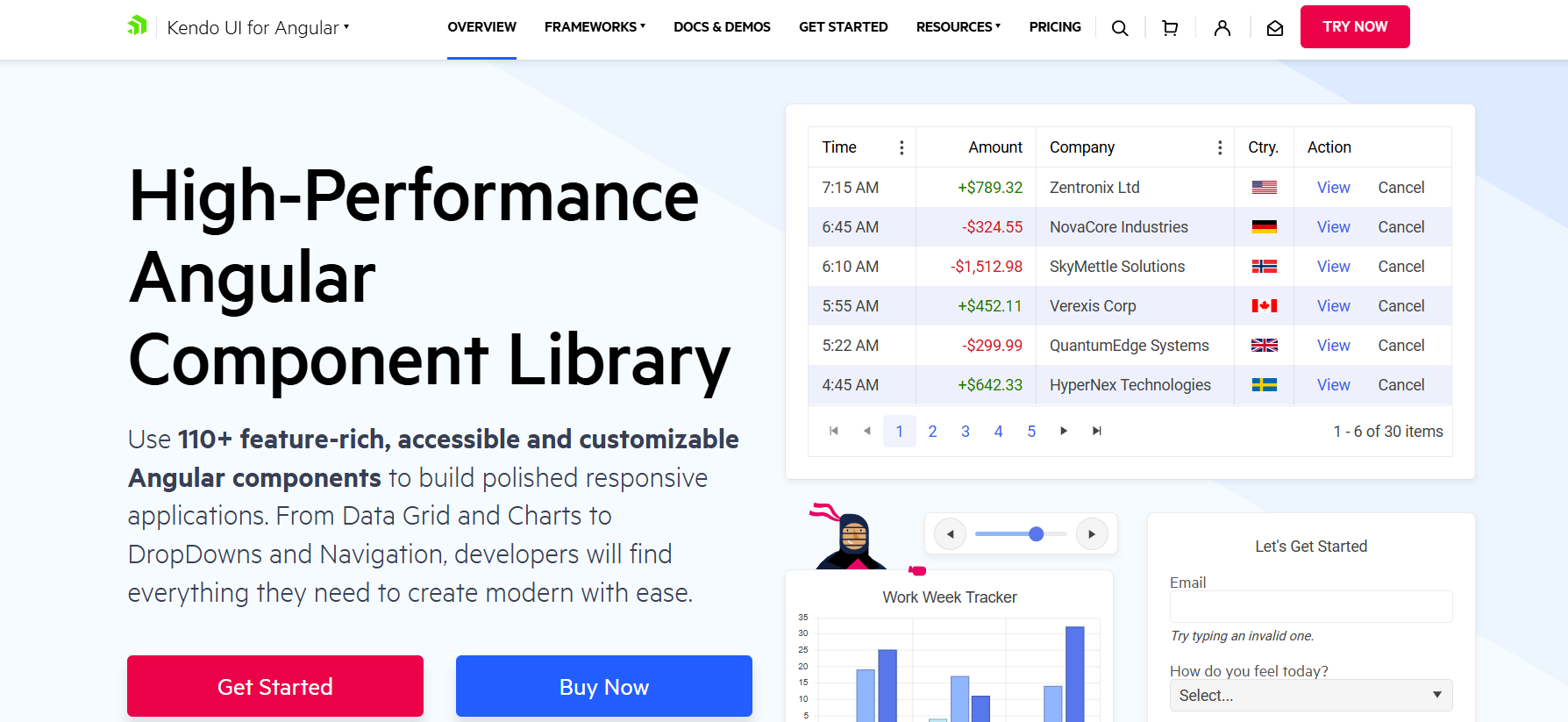The image size is (1568, 722).
Task: Click the blue slider handle
Action: click(x=1036, y=533)
